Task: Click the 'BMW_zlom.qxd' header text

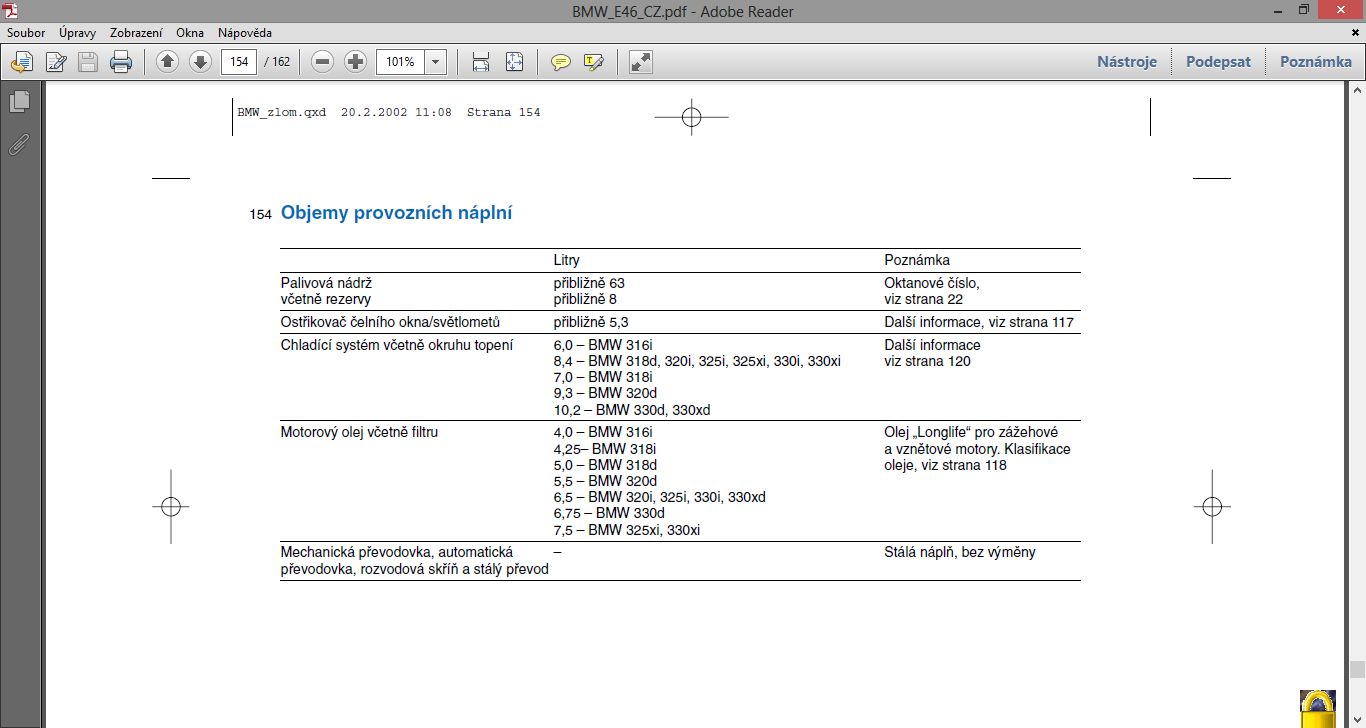Action: [x=281, y=112]
